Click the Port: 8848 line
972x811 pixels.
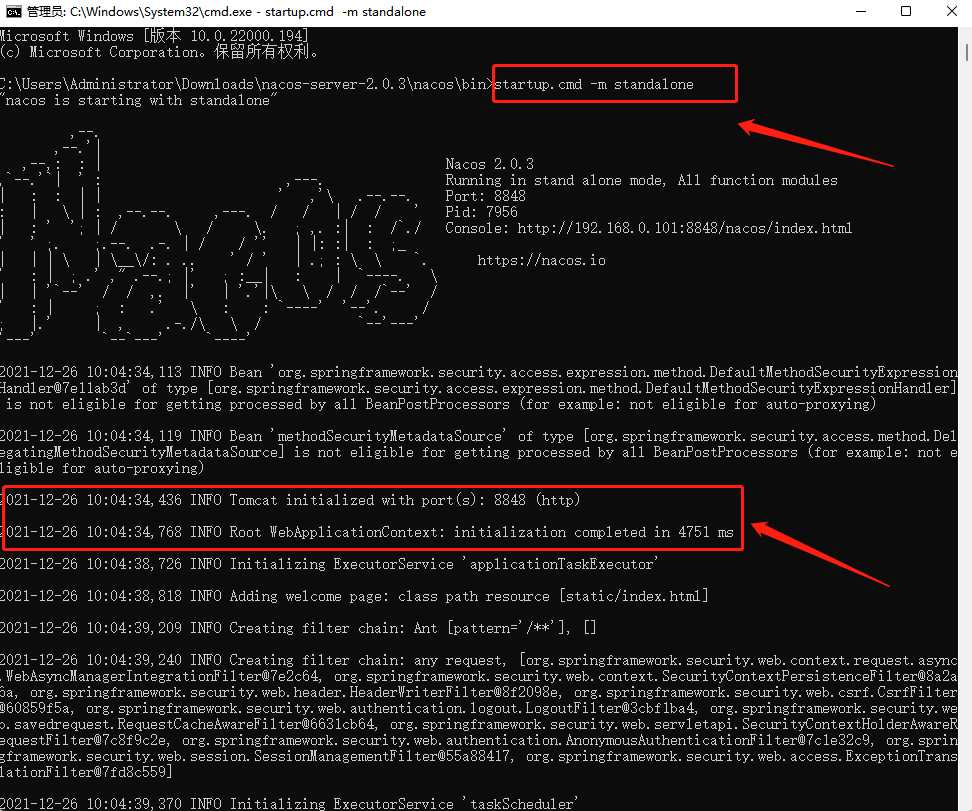[486, 196]
